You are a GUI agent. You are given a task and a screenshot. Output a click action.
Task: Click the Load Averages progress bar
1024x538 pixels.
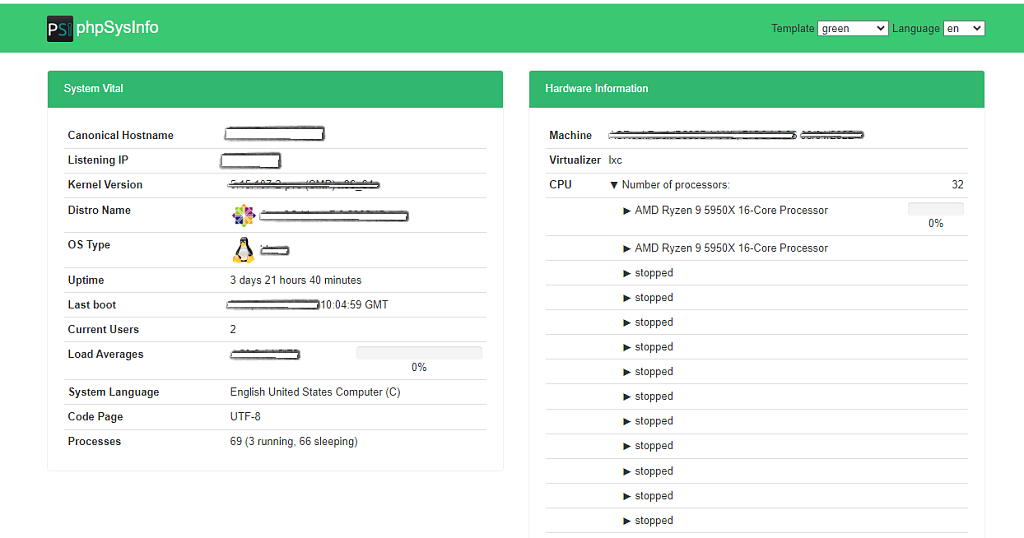click(x=419, y=353)
